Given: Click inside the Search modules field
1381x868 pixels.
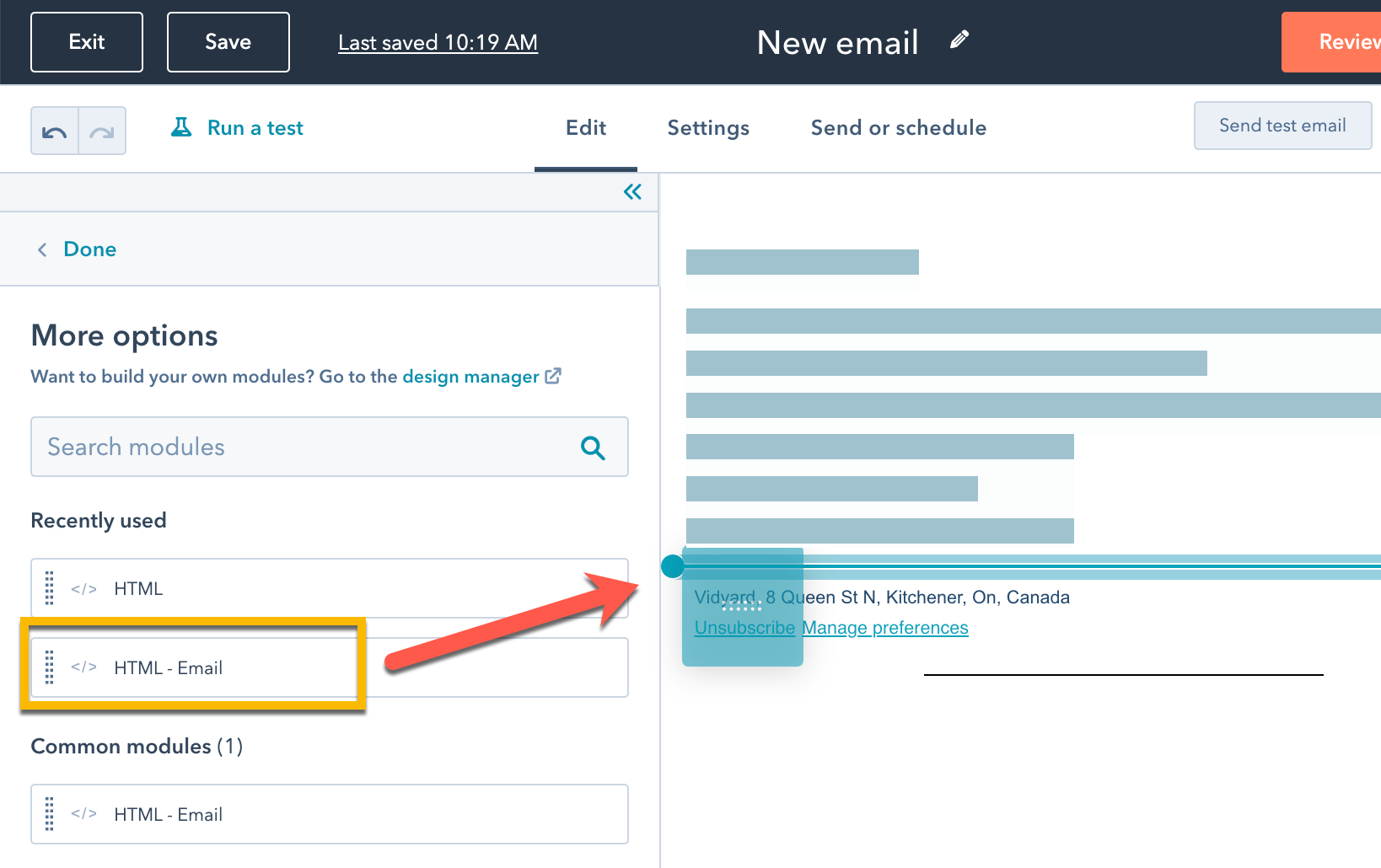Looking at the screenshot, I should coord(253,447).
